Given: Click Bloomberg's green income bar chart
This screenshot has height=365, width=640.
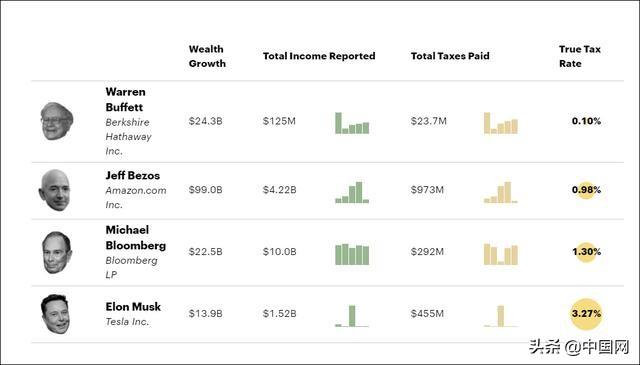Looking at the screenshot, I should click(352, 254).
